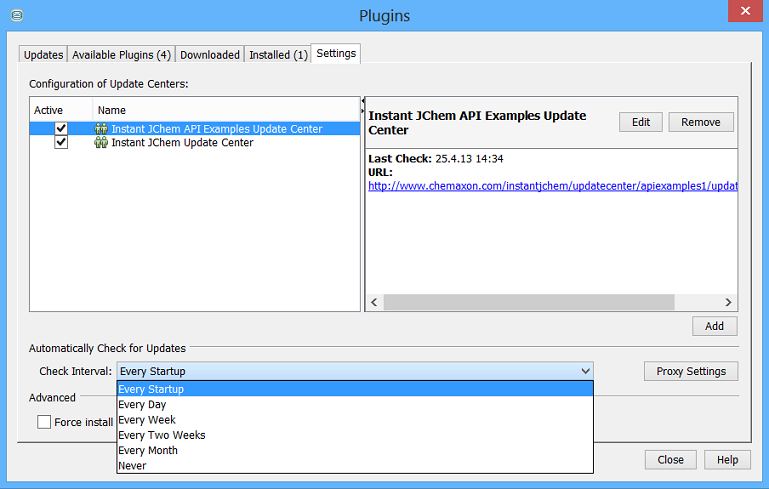The width and height of the screenshot is (769, 489).
Task: Remove the selected update center
Action: 700,122
